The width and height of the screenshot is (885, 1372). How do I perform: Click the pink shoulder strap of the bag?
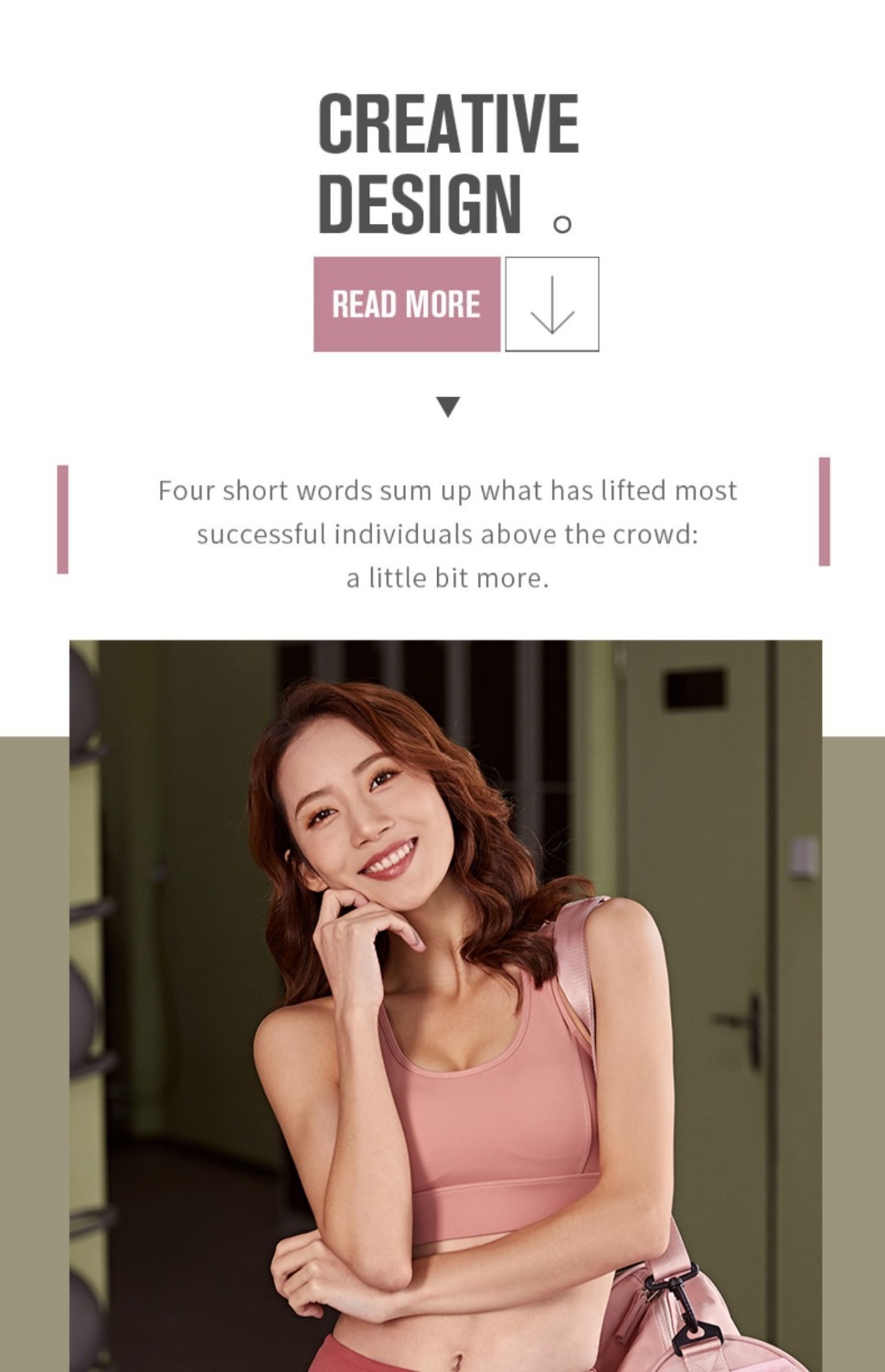(575, 970)
